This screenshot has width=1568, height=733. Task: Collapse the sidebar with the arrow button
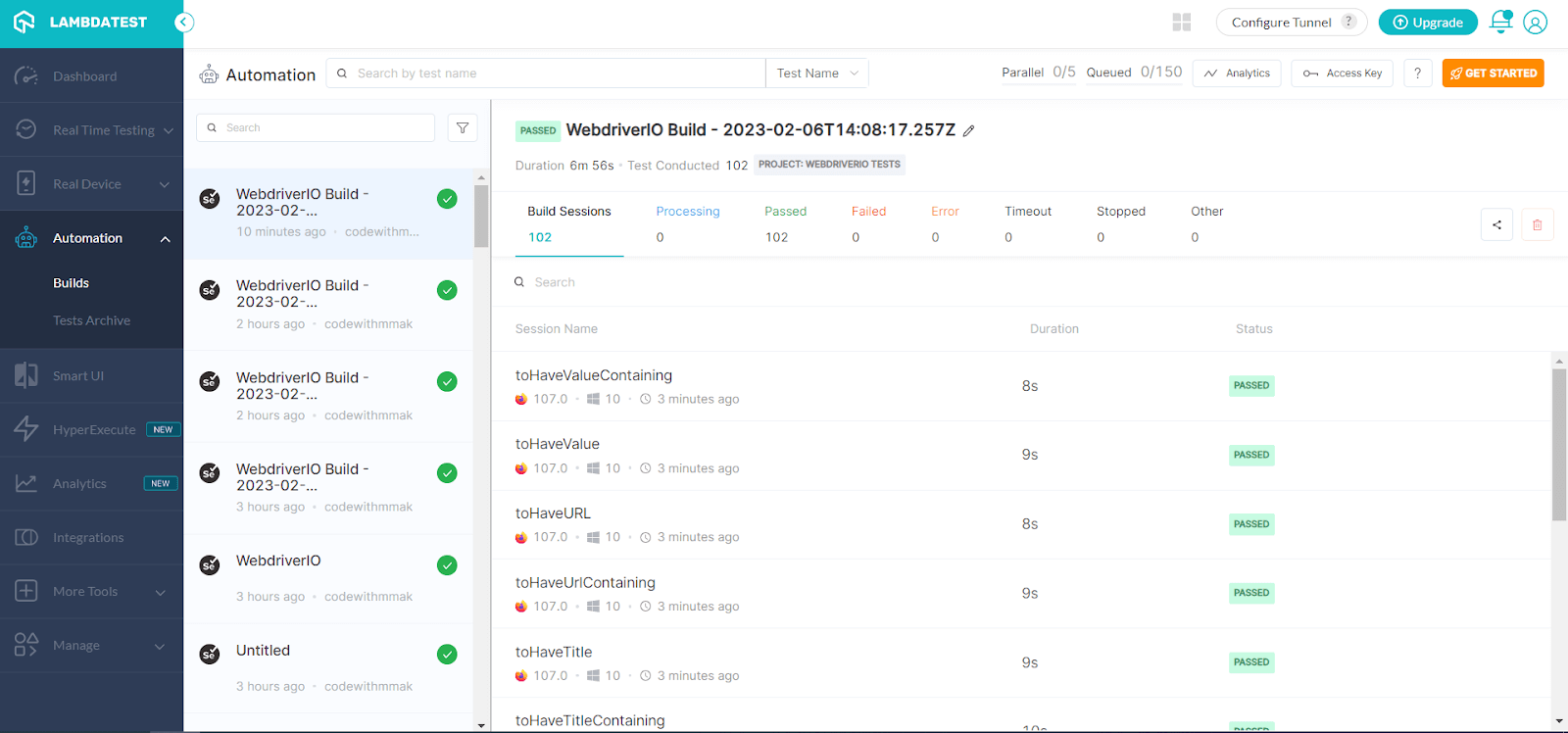(184, 23)
